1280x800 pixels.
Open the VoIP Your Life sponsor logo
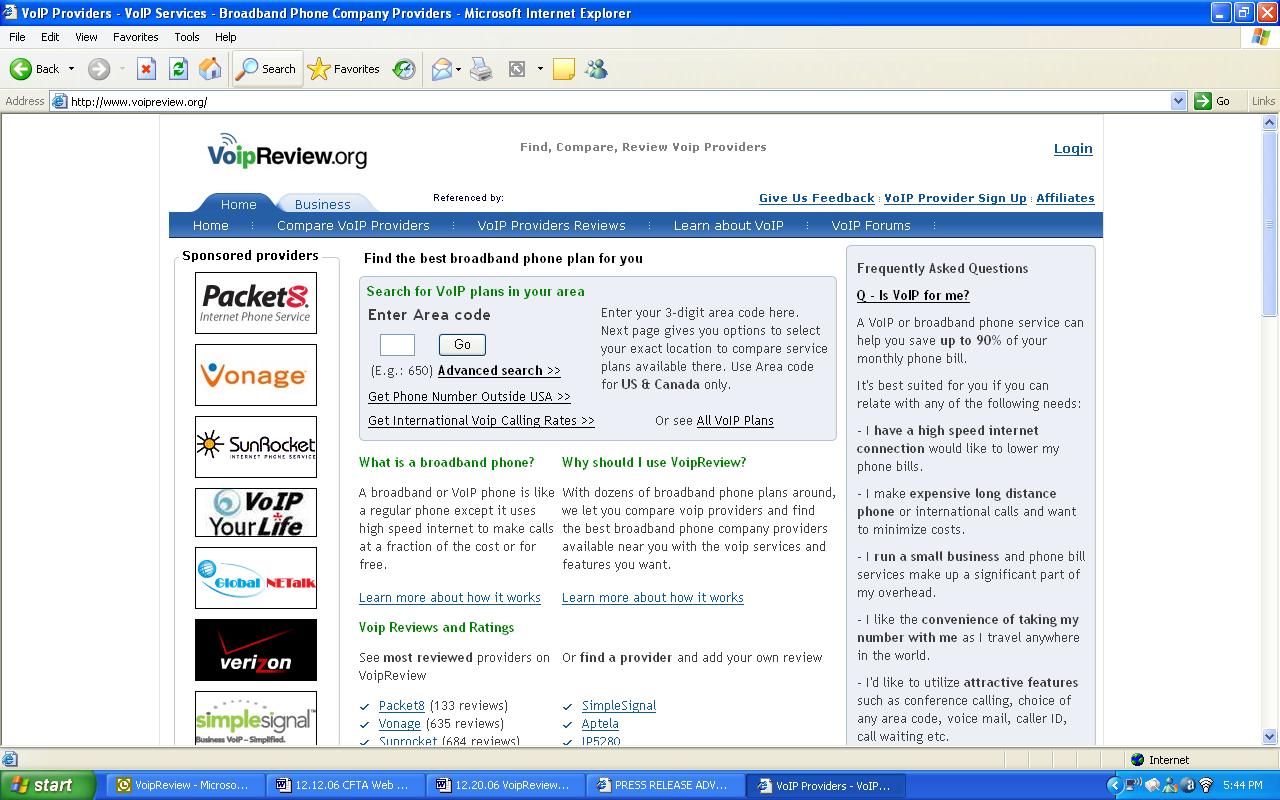pos(256,513)
